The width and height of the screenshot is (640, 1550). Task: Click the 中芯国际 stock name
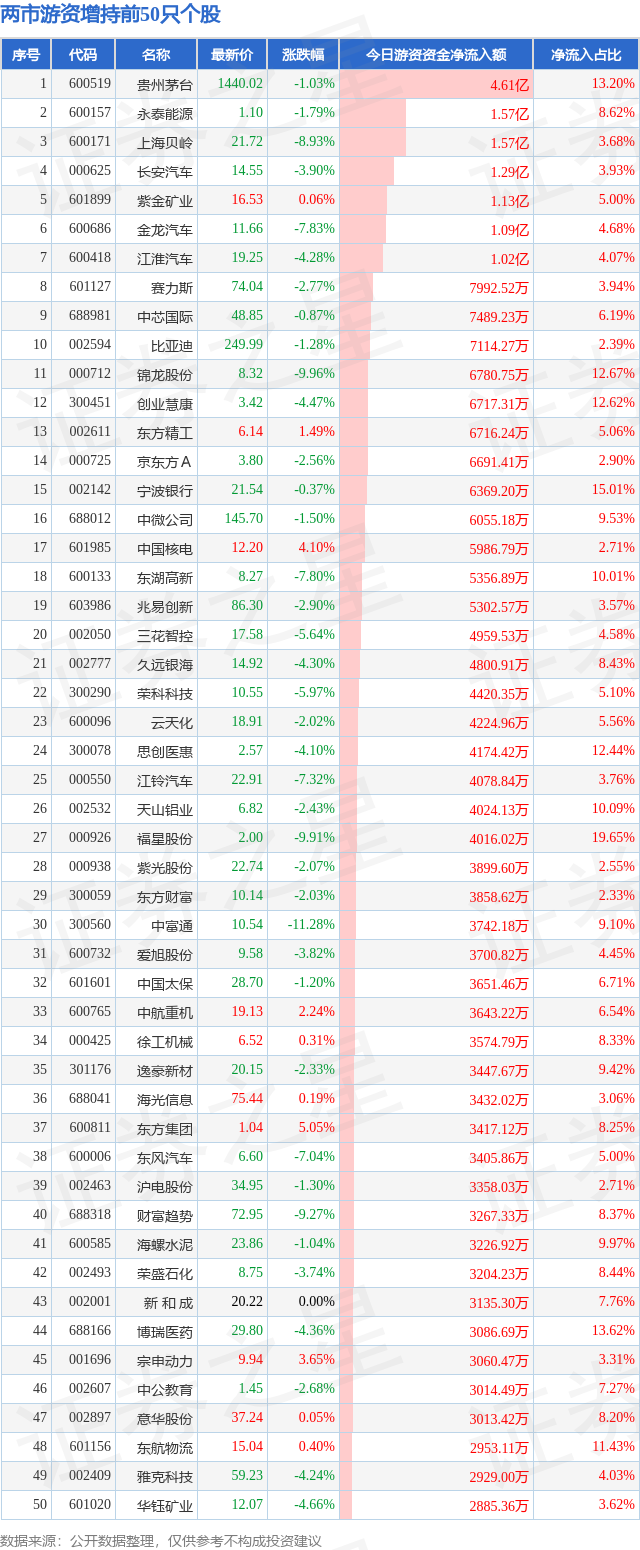point(165,317)
